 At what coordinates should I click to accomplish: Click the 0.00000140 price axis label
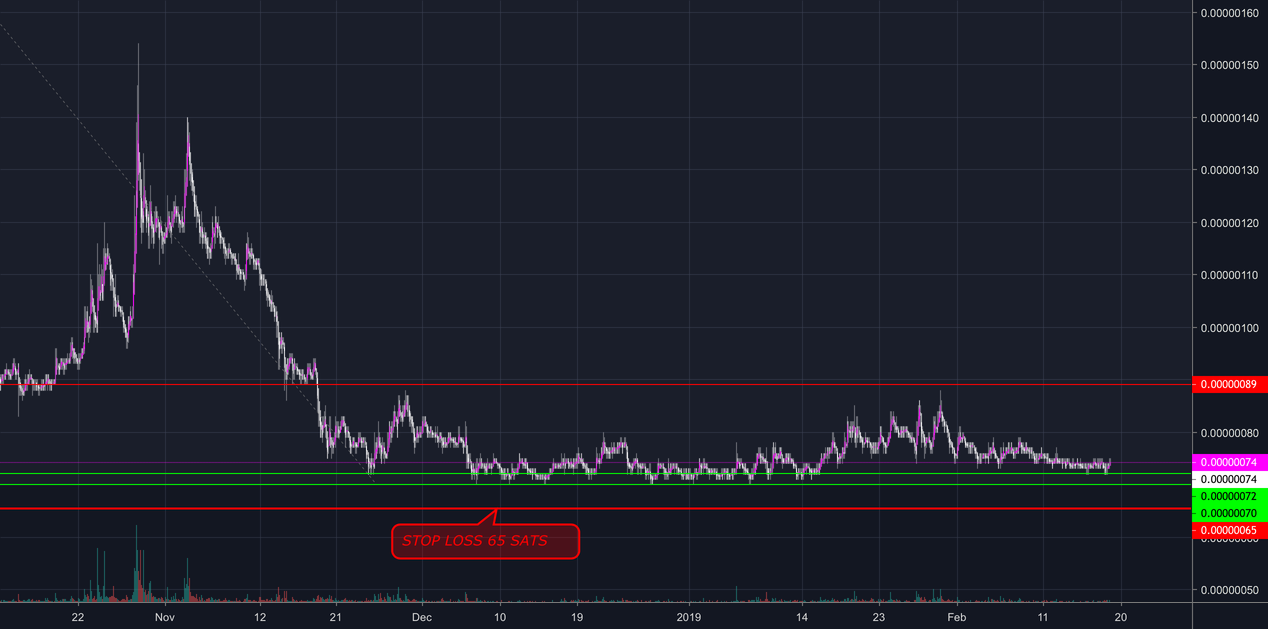(1231, 118)
